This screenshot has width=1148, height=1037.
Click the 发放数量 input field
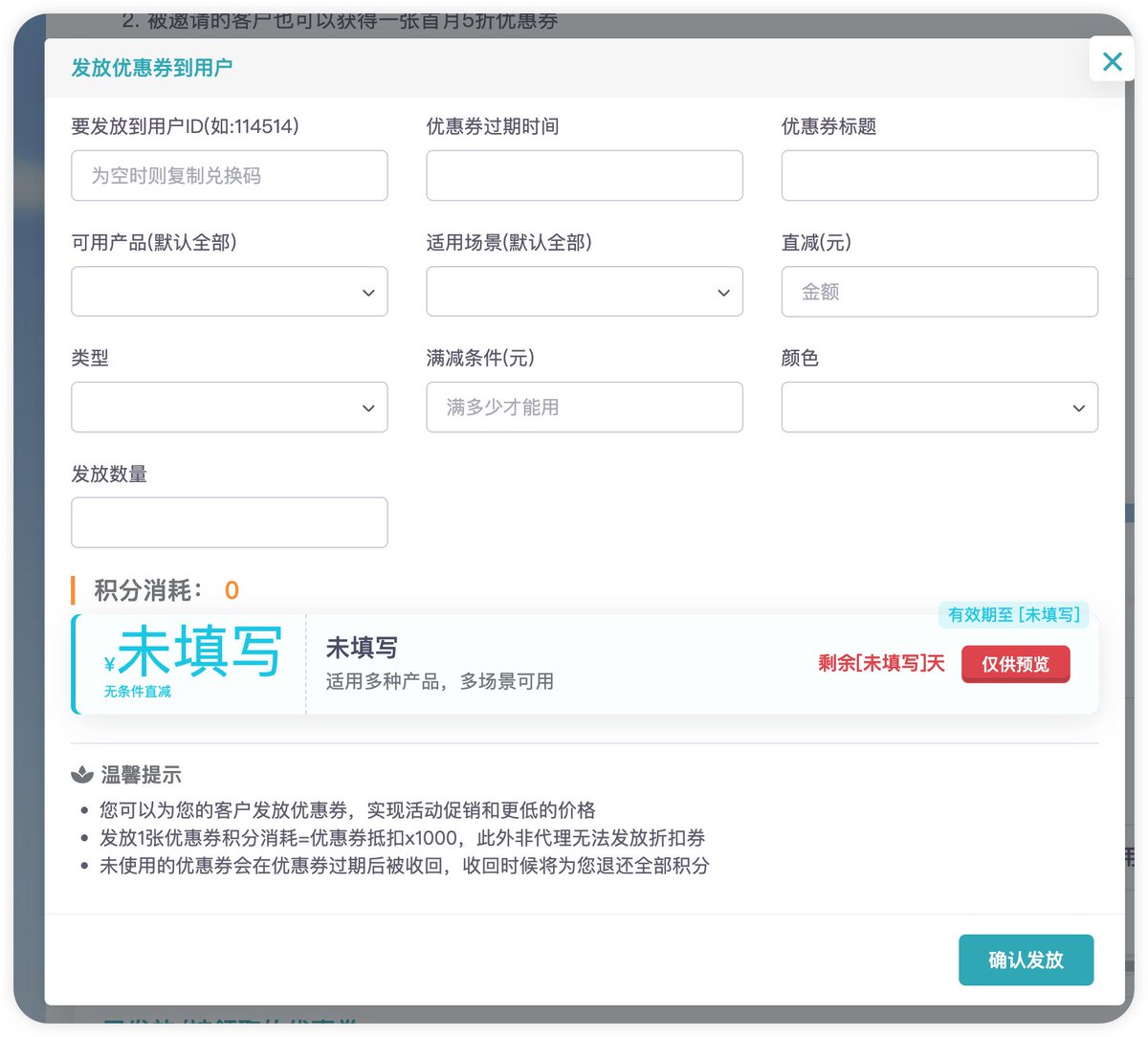230,522
